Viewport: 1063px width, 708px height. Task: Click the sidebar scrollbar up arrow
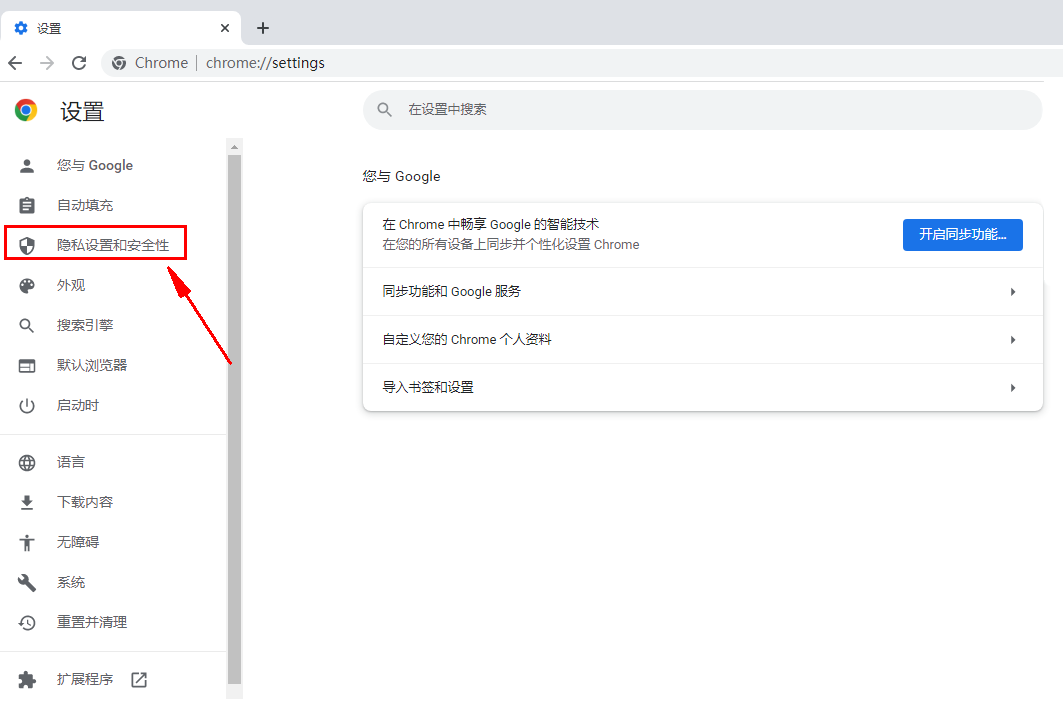(235, 146)
